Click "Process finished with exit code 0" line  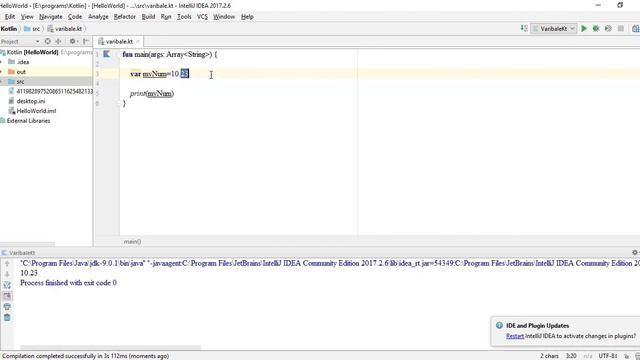[x=68, y=282]
